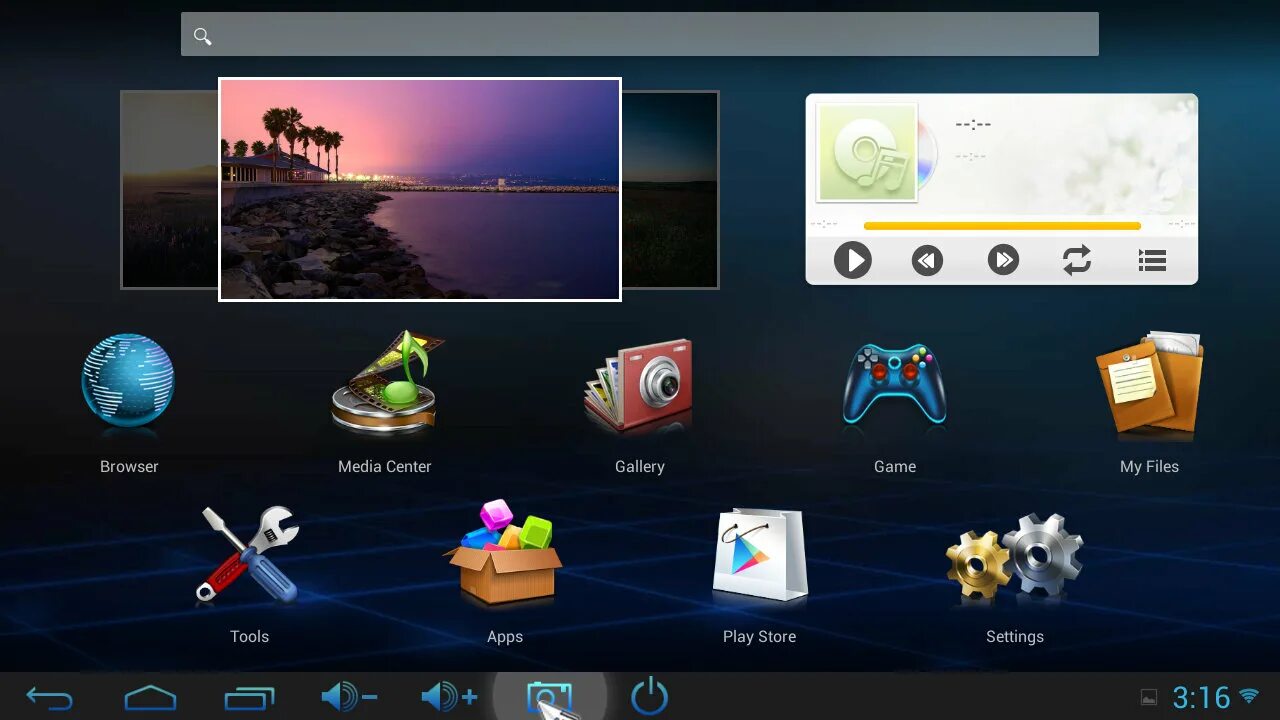1280x720 pixels.
Task: Click the magnifier icon in search bar
Action: click(202, 37)
